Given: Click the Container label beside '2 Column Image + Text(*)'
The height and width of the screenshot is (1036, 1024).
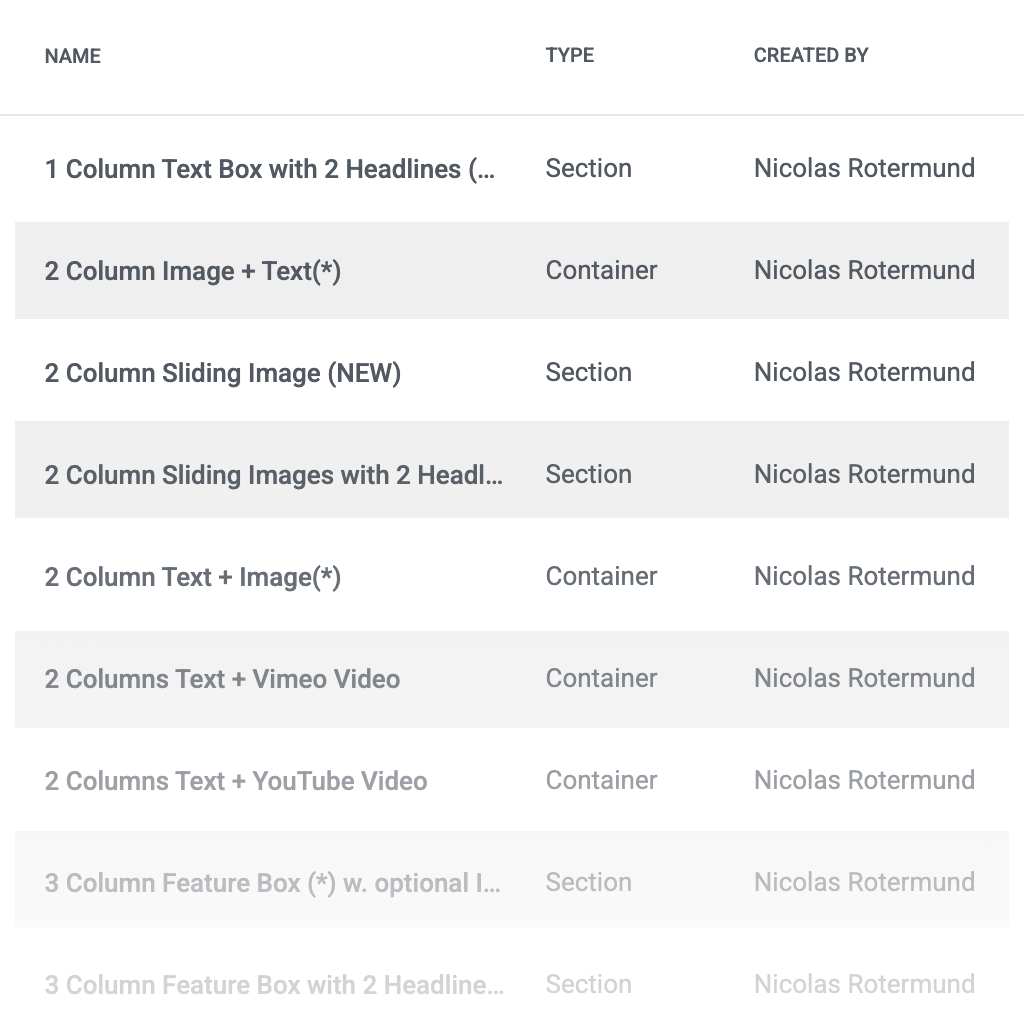Looking at the screenshot, I should (600, 270).
